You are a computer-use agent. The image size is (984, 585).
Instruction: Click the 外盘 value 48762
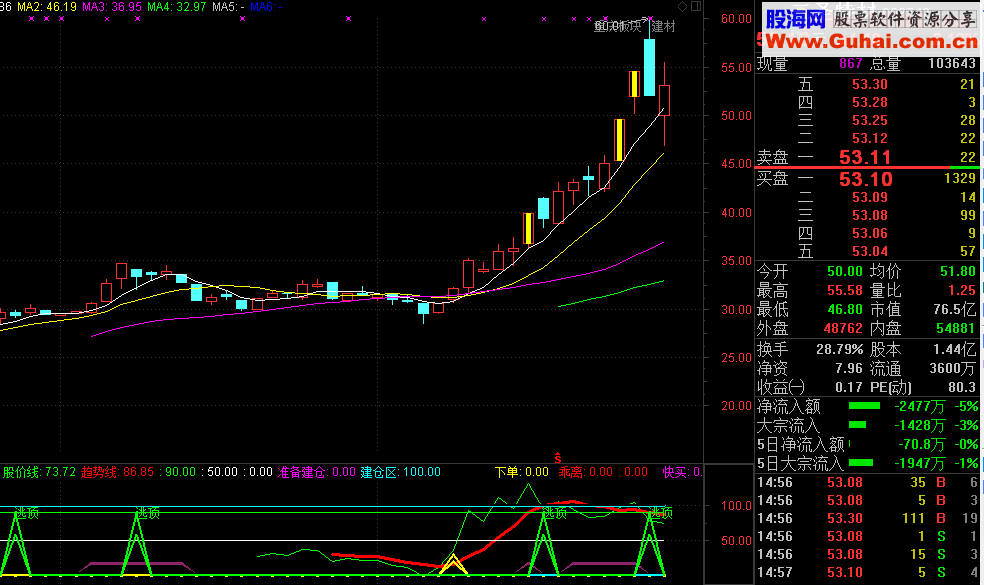[843, 328]
